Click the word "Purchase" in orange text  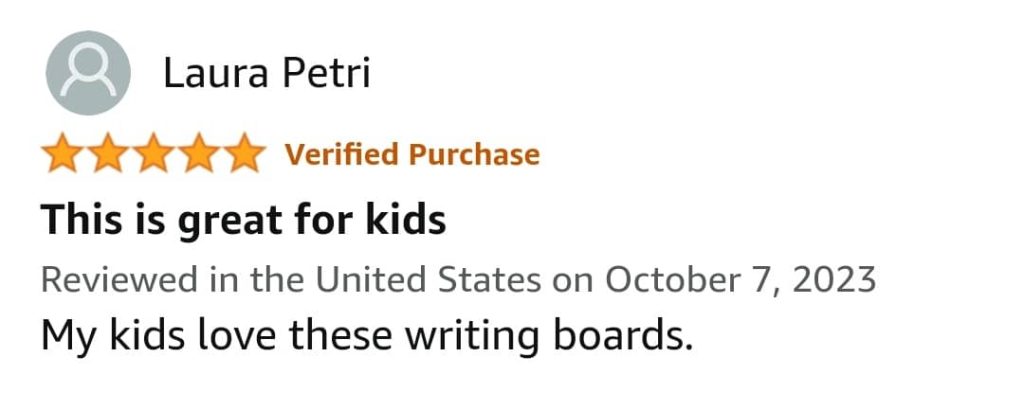pos(474,155)
